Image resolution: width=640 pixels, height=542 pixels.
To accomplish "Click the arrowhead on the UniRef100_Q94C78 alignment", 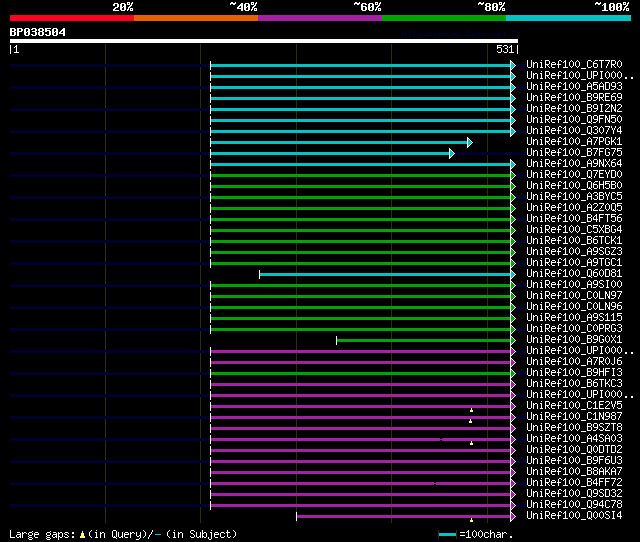I will point(513,506).
